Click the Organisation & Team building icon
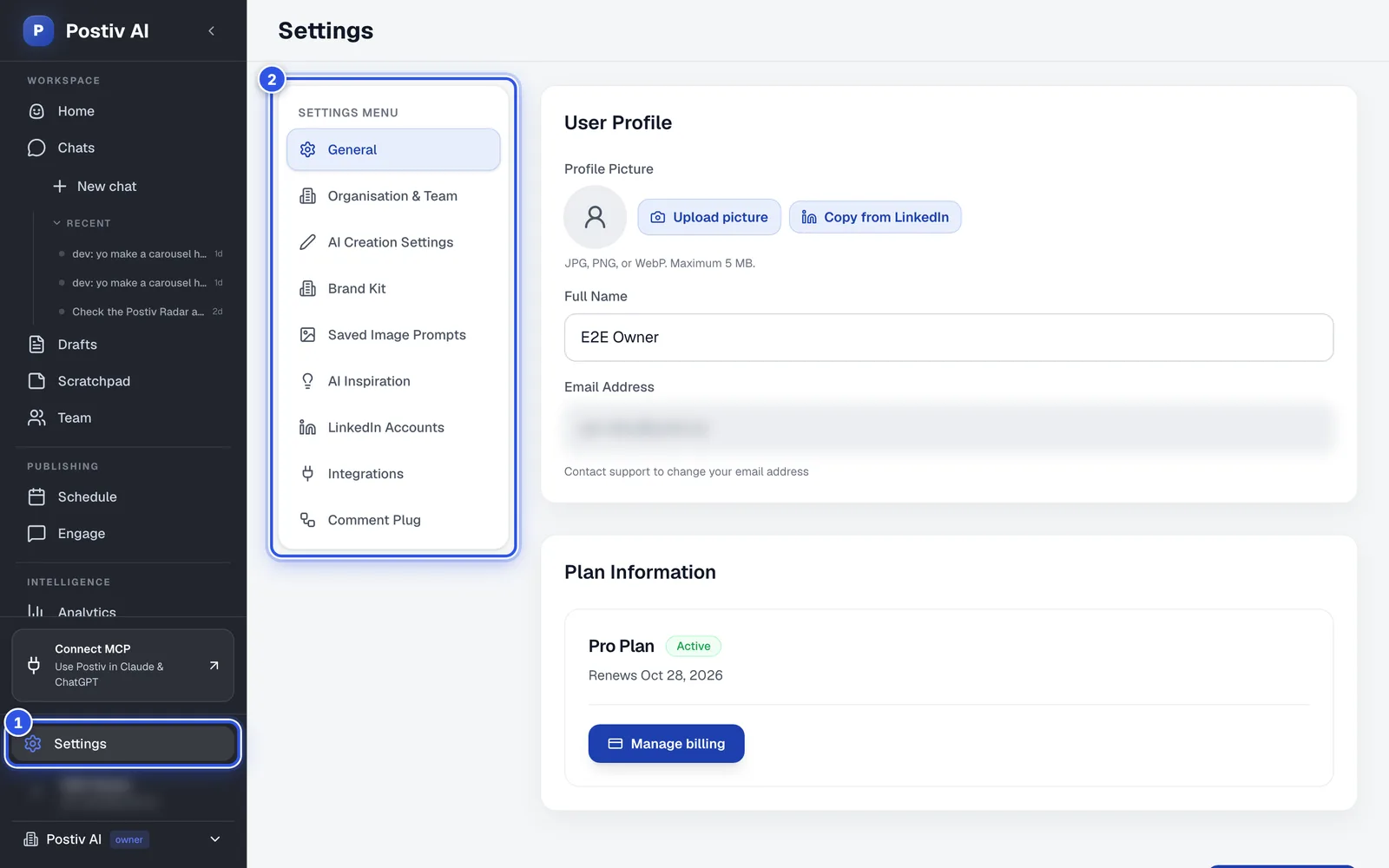This screenshot has width=1389, height=868. tap(307, 196)
